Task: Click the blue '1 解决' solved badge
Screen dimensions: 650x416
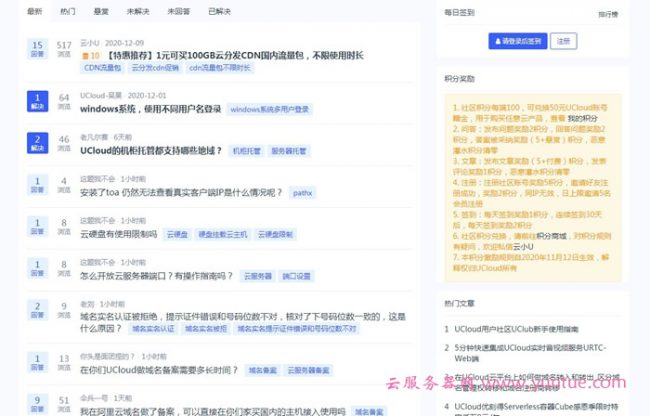Action: 37,102
